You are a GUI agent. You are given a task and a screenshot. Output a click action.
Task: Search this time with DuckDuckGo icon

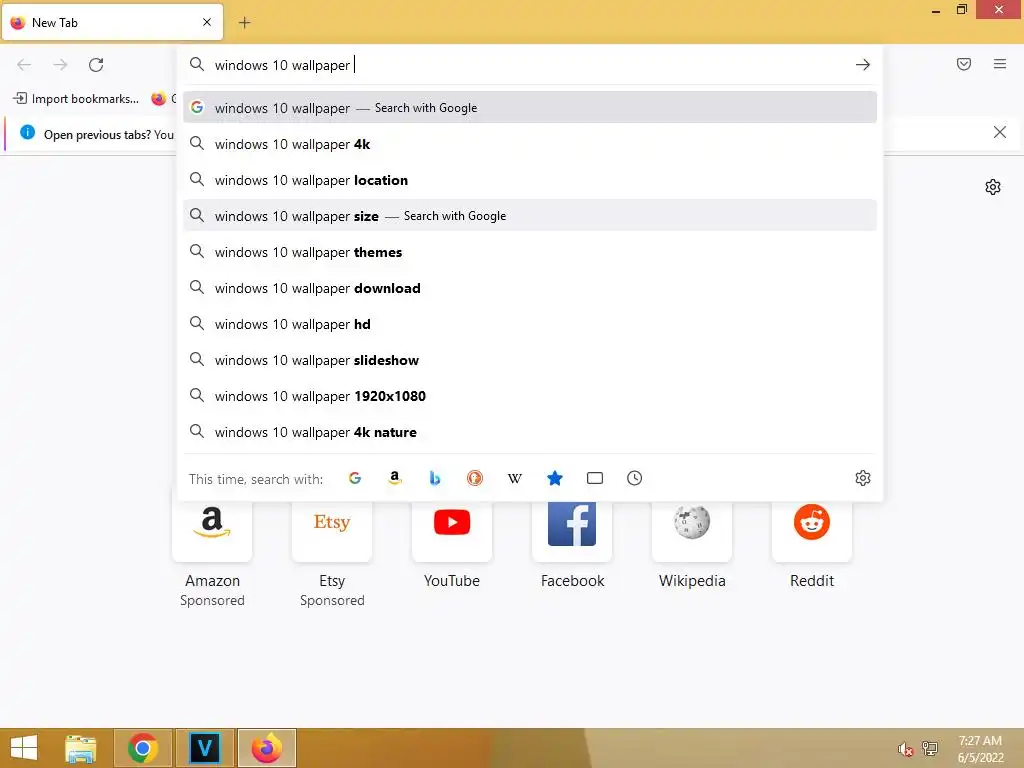click(x=475, y=478)
